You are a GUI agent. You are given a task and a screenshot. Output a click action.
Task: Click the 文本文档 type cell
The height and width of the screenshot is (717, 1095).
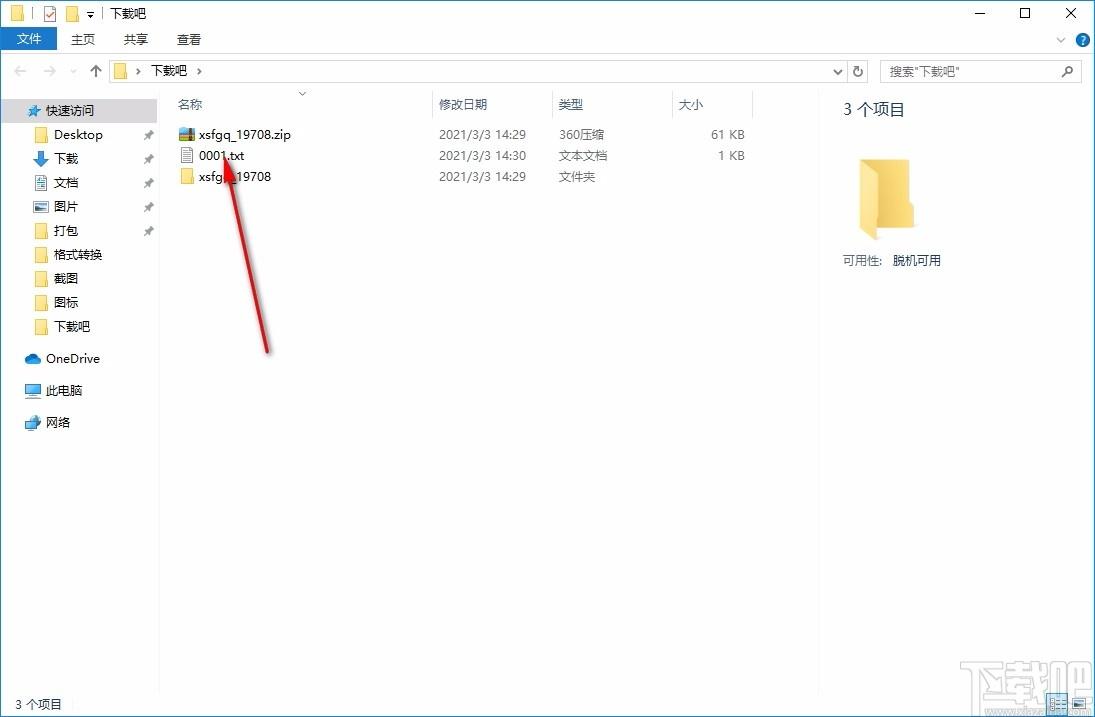(582, 155)
